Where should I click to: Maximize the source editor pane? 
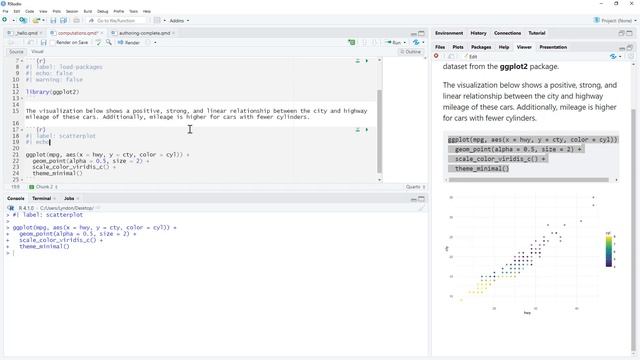(x=421, y=33)
